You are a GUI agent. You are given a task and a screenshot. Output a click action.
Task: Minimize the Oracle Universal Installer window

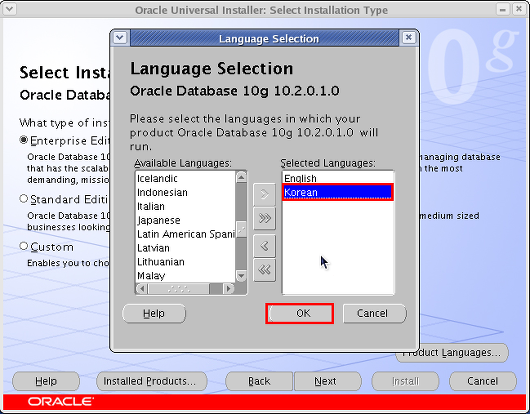coord(503,9)
